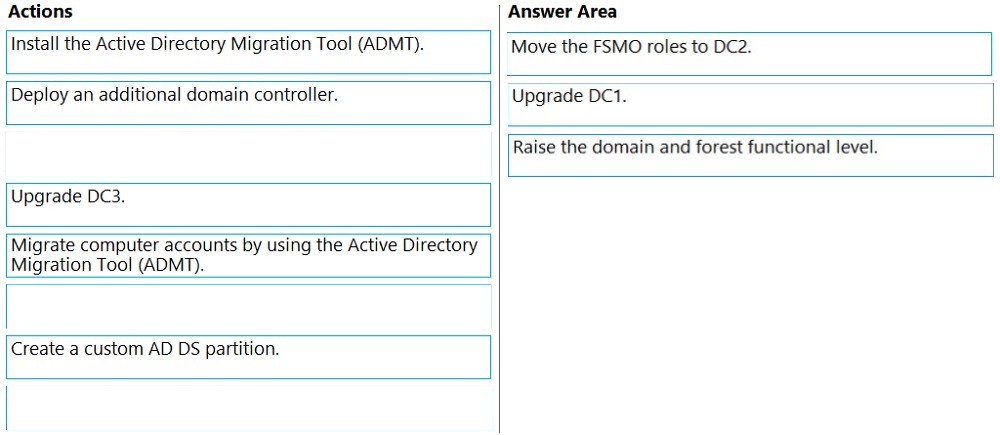Click the Actions column heading
Screen dimensions: 1000x435
click(x=40, y=12)
